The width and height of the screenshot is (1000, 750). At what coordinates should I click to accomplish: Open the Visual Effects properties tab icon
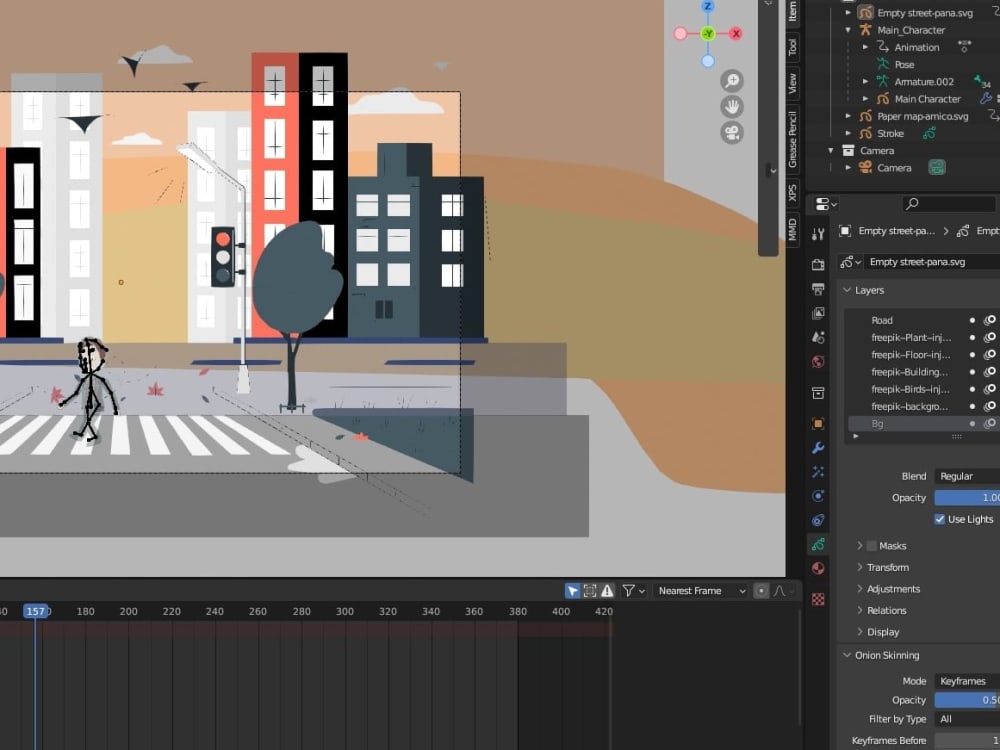[818, 472]
